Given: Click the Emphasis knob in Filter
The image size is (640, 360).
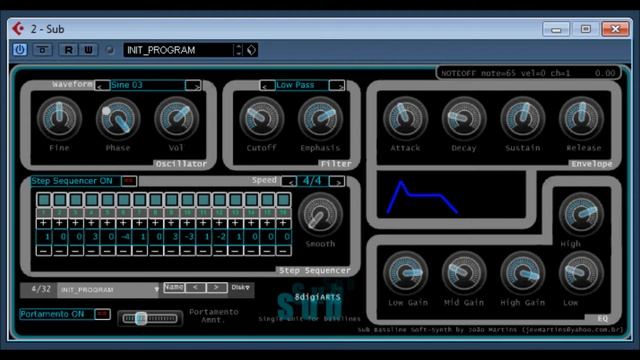Looking at the screenshot, I should point(320,119).
